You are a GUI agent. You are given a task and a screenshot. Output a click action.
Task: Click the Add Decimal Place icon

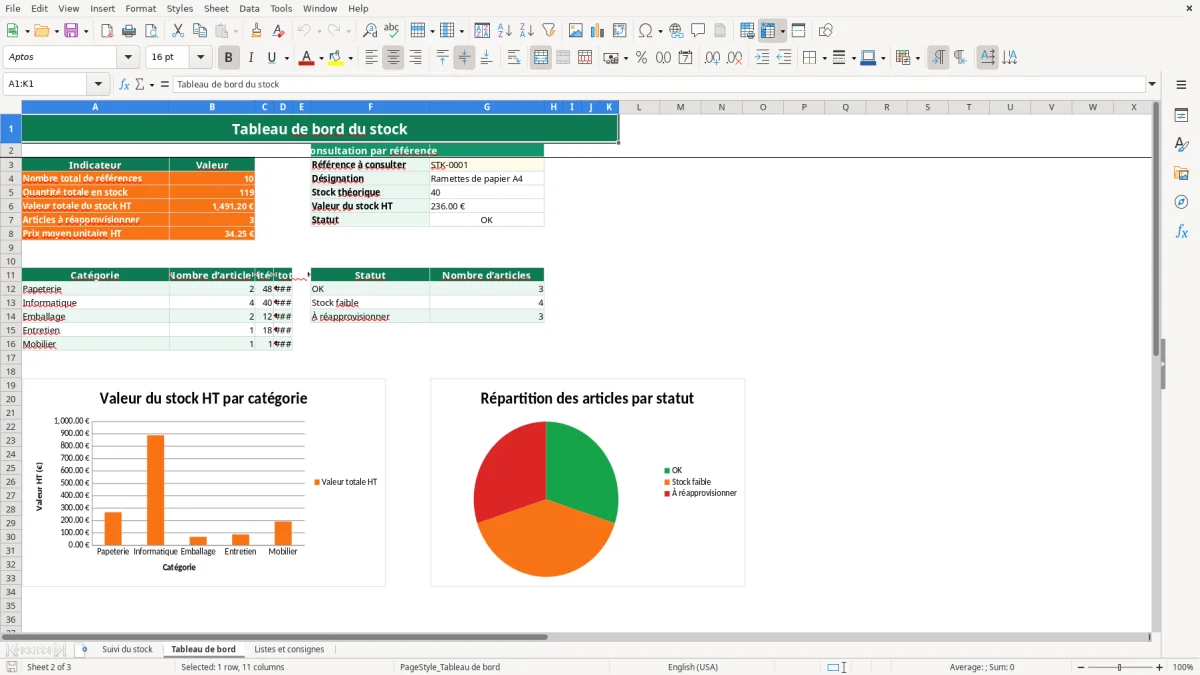click(x=713, y=58)
